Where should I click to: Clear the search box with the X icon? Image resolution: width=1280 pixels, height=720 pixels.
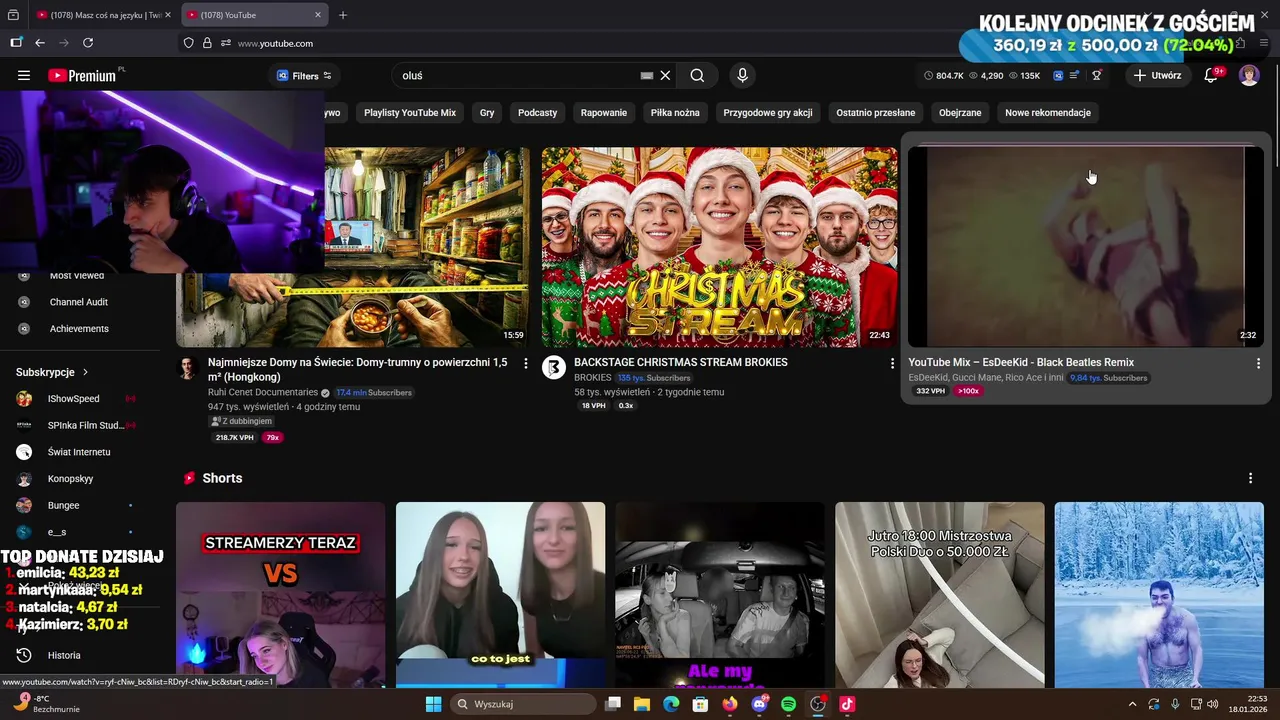point(665,75)
